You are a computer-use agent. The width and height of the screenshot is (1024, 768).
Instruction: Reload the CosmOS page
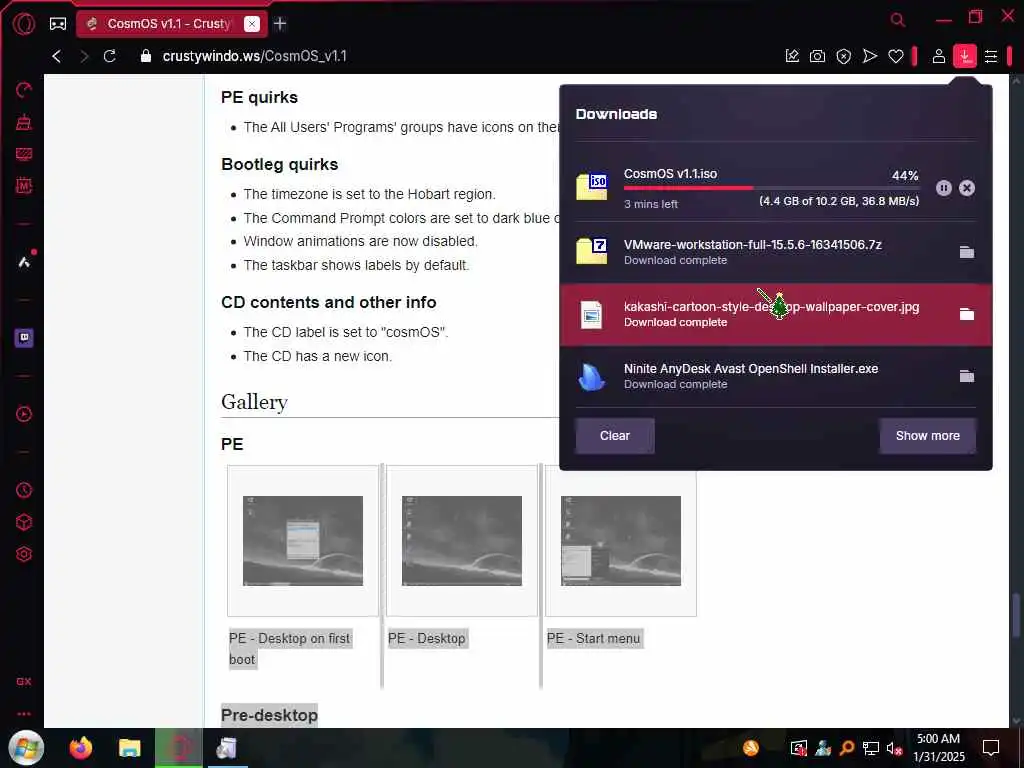[110, 56]
